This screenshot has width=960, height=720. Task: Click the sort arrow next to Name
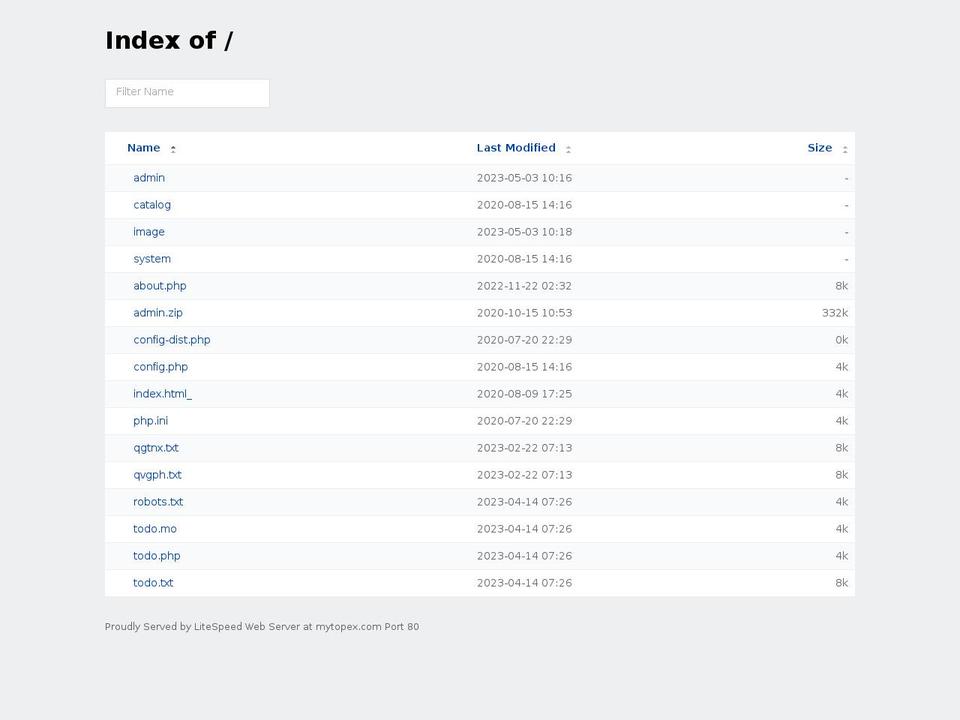pyautogui.click(x=173, y=149)
